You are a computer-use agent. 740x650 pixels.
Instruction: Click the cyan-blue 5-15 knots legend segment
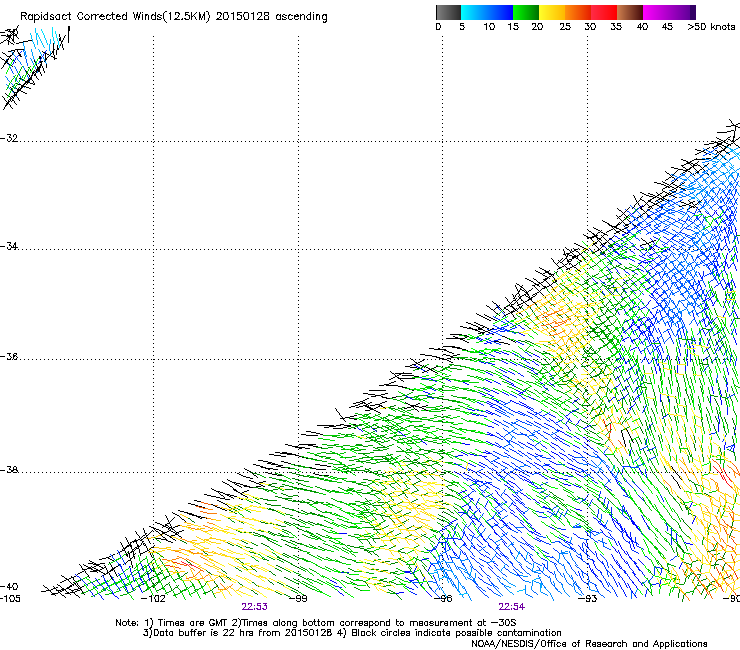tap(487, 12)
